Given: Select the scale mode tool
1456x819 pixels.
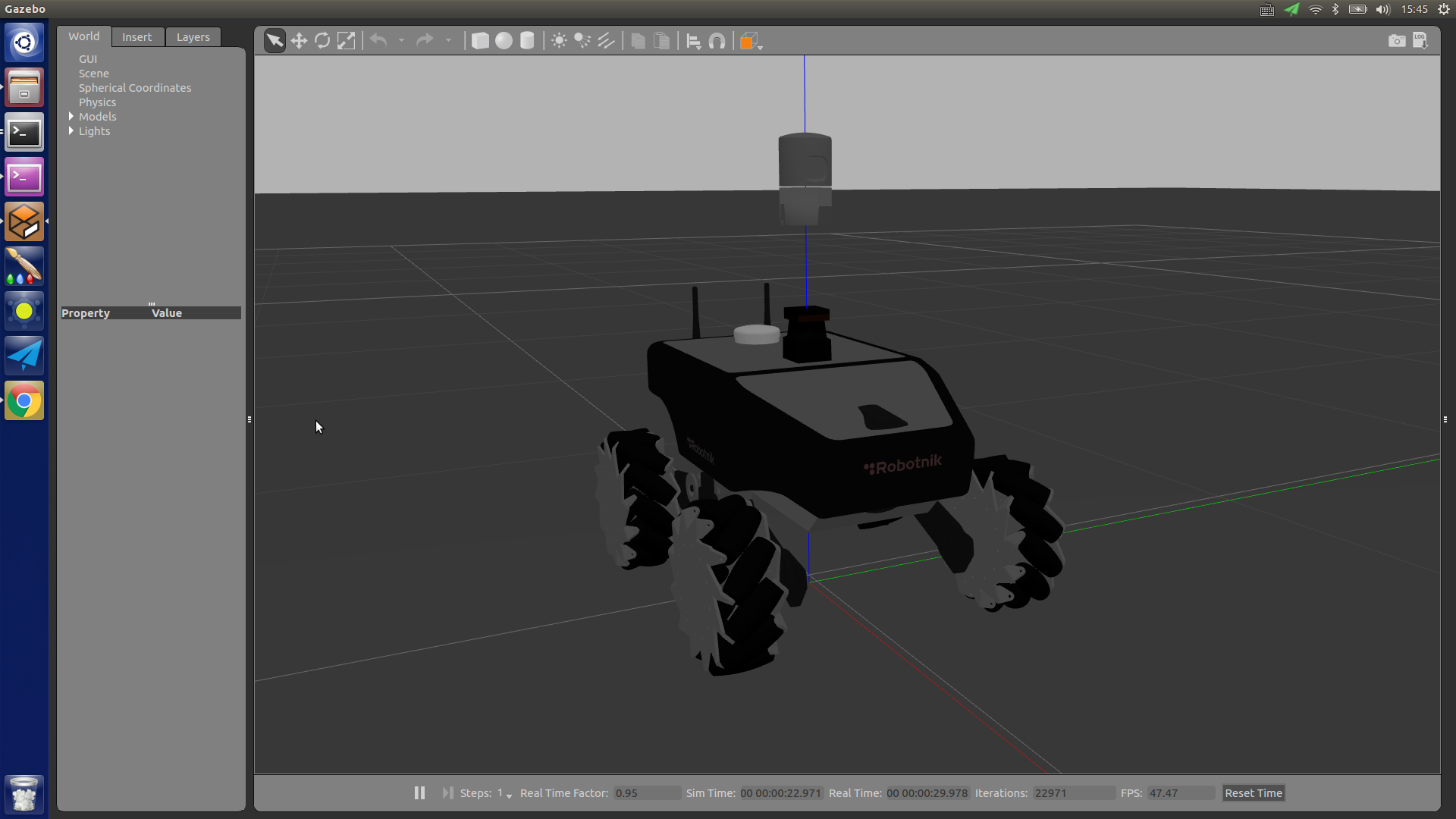Looking at the screenshot, I should 346,41.
